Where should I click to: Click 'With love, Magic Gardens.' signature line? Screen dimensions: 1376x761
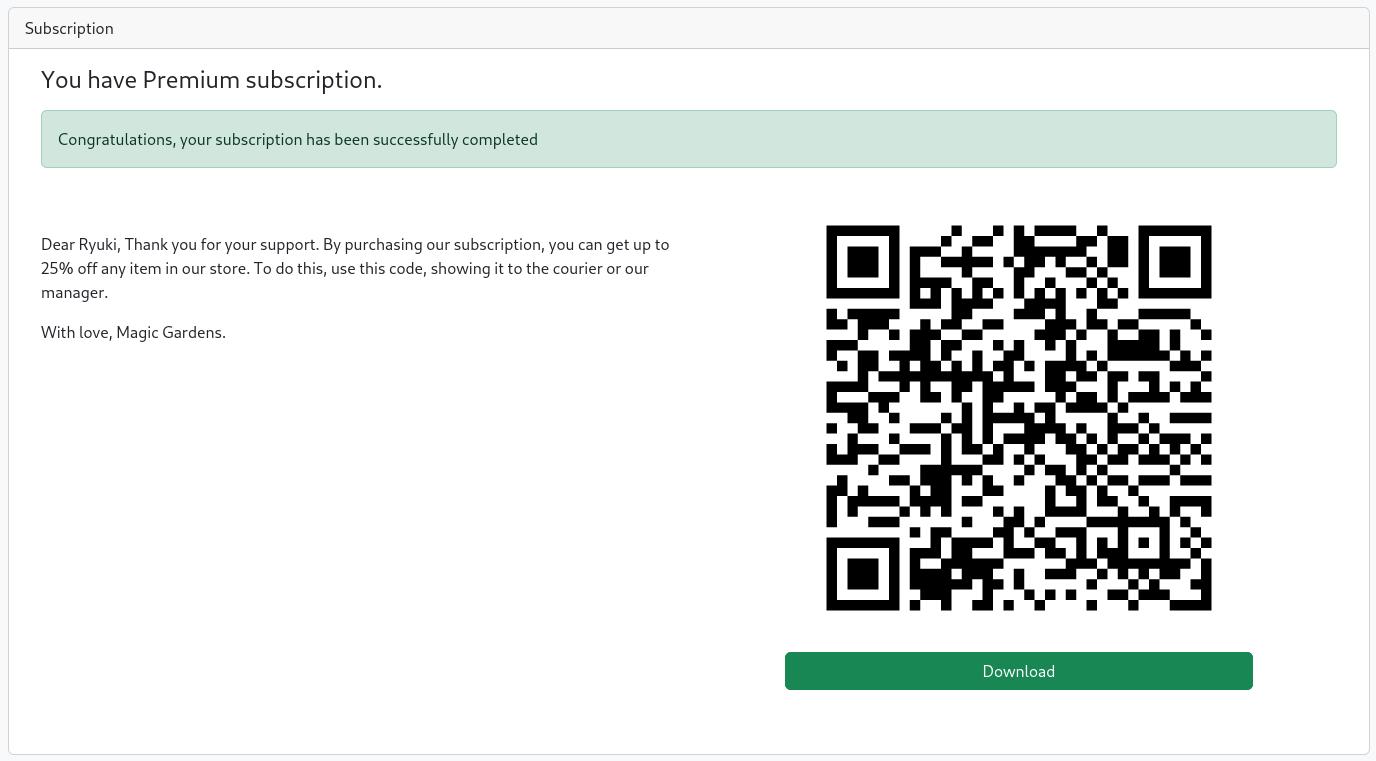click(133, 332)
